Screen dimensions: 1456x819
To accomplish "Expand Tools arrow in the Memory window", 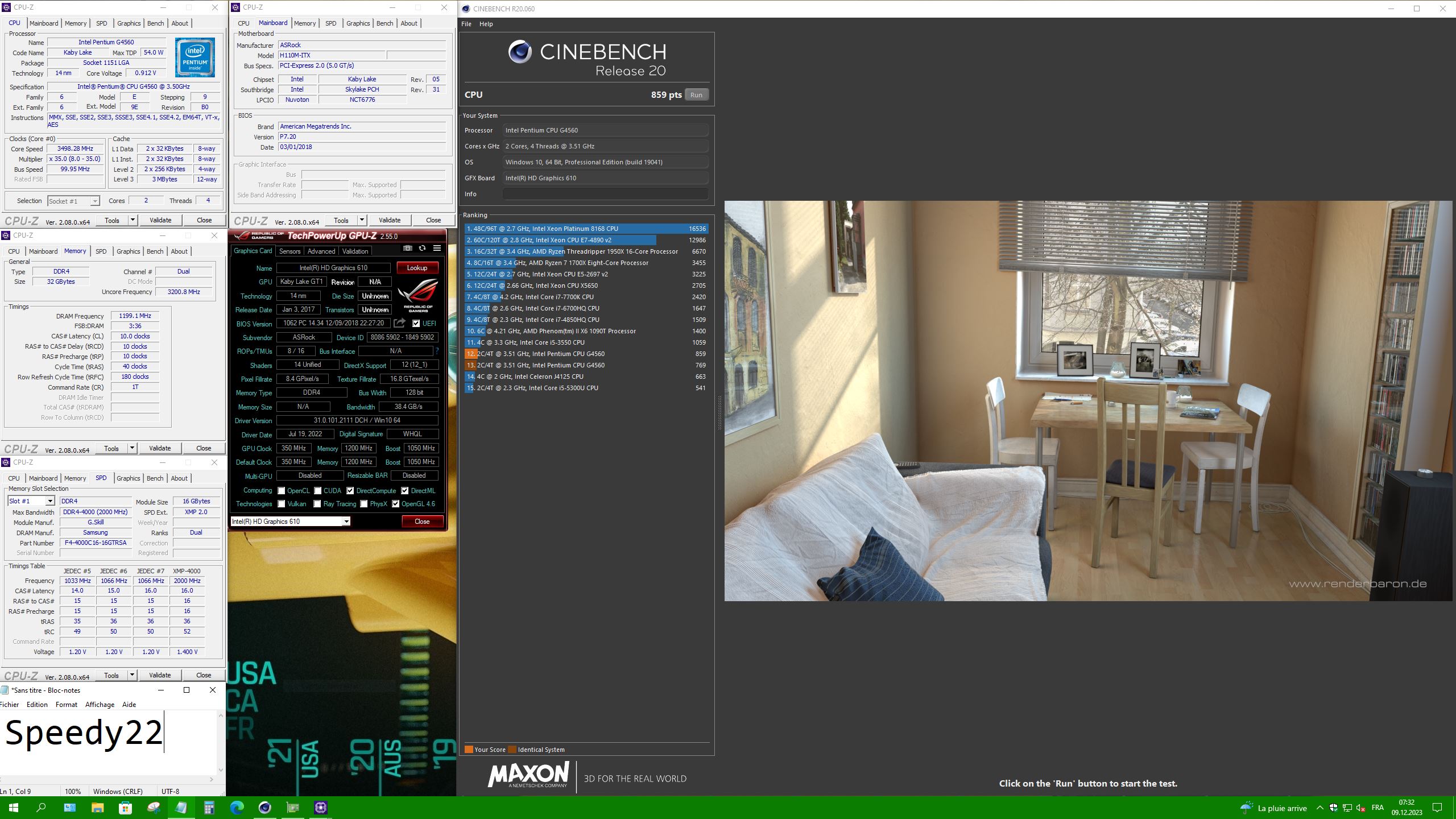I will [x=132, y=448].
